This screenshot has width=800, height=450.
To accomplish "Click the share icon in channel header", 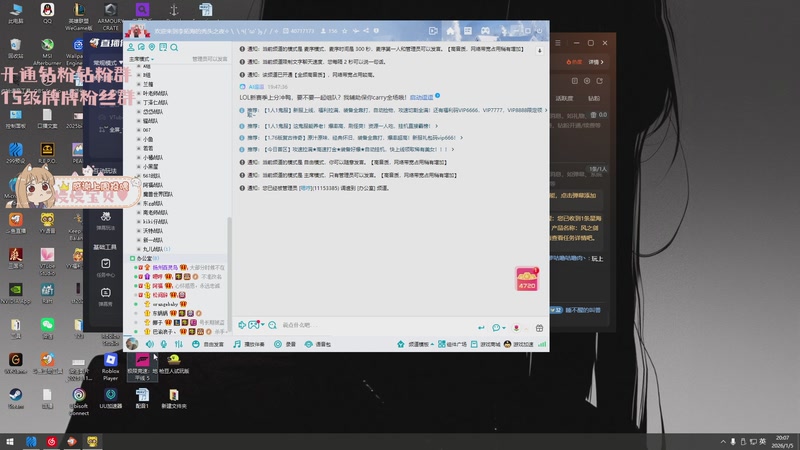I will tap(366, 31).
